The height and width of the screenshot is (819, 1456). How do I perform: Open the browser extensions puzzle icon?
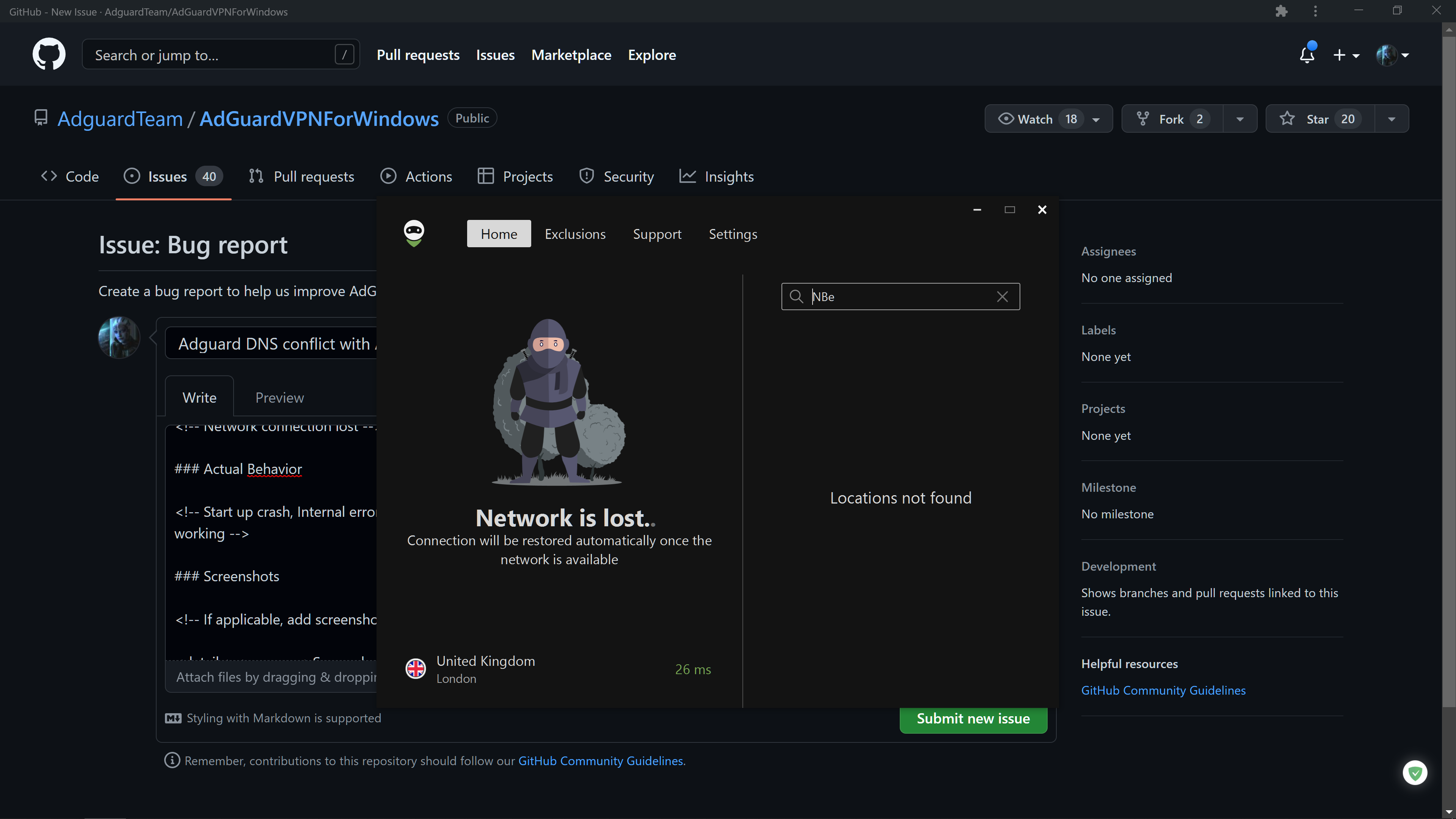point(1281,11)
